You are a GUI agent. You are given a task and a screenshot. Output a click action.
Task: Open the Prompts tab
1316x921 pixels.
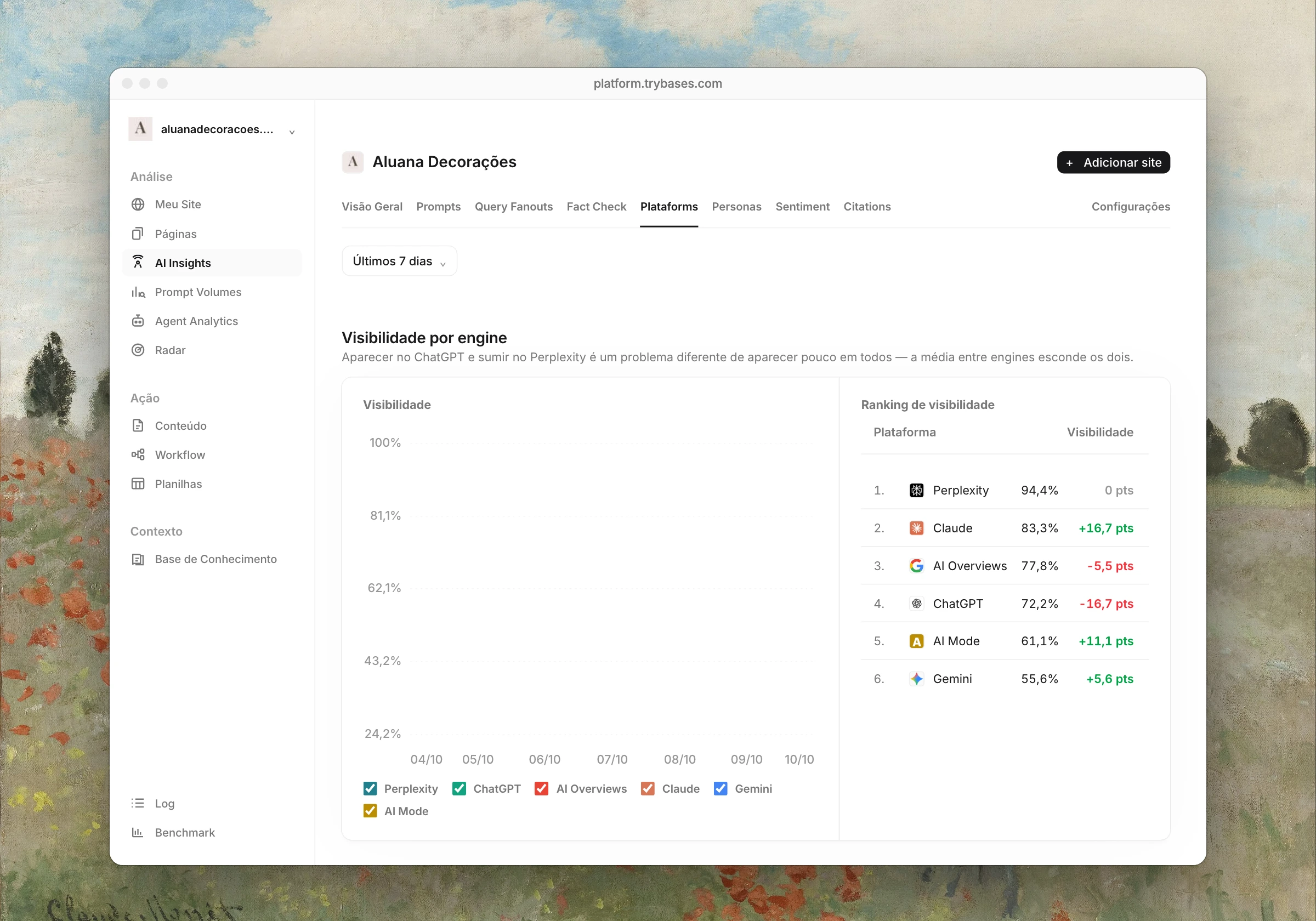tap(439, 207)
